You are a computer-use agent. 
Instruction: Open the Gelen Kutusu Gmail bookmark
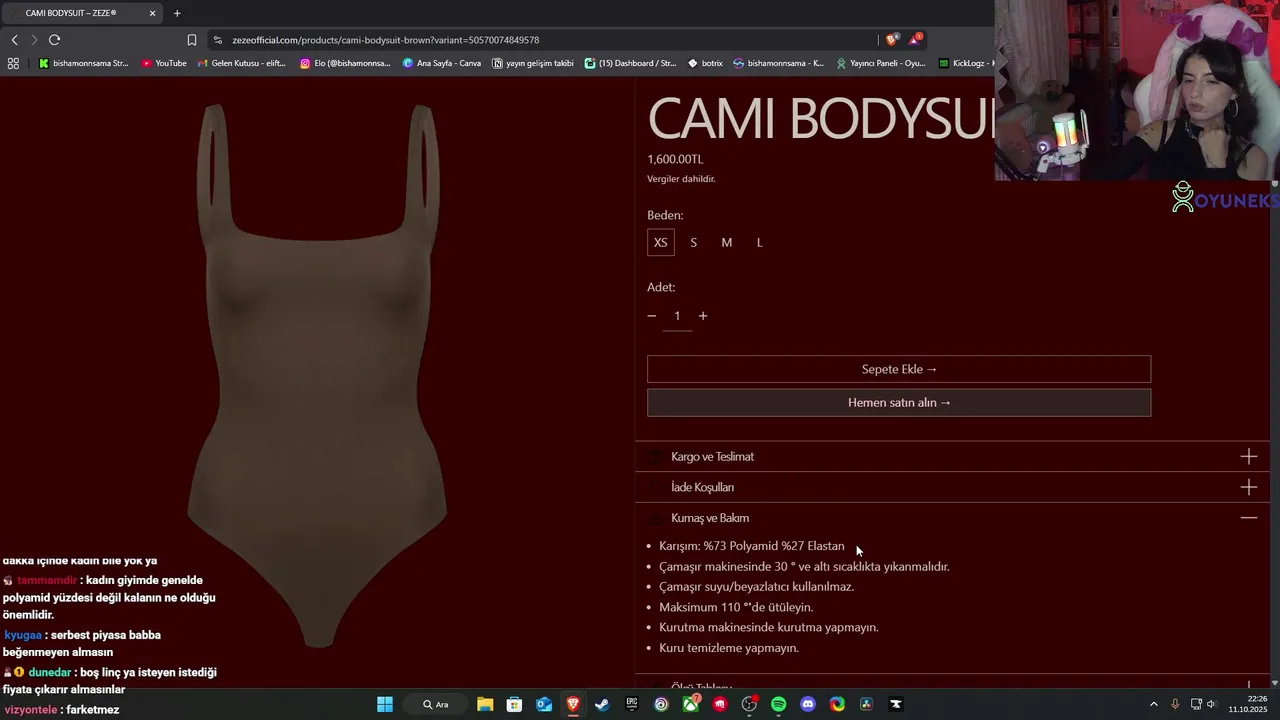click(x=242, y=63)
